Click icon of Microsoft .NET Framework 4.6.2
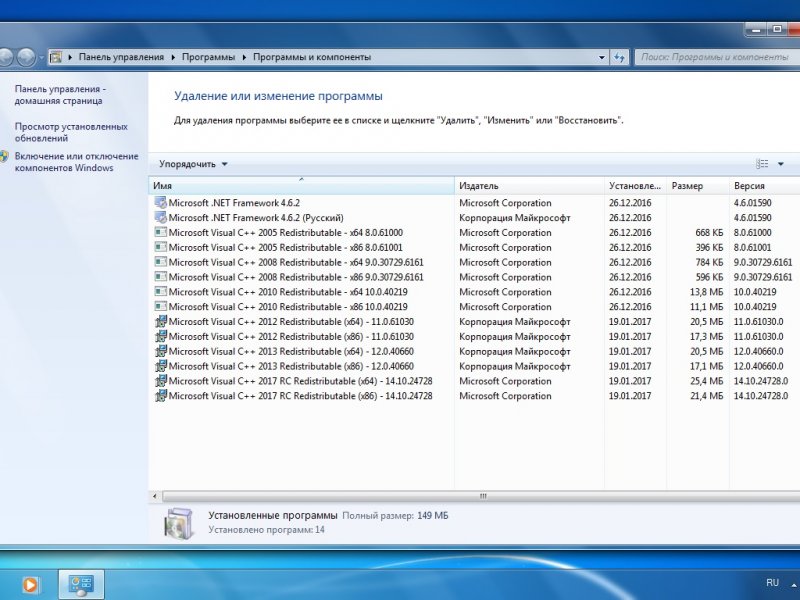 pos(160,203)
